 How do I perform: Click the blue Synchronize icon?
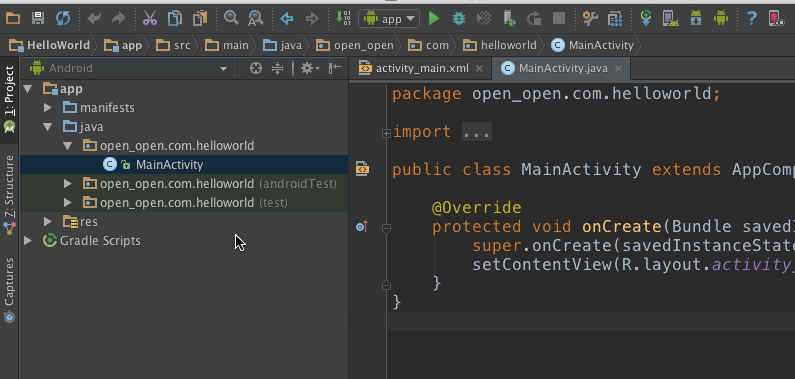pyautogui.click(x=63, y=19)
